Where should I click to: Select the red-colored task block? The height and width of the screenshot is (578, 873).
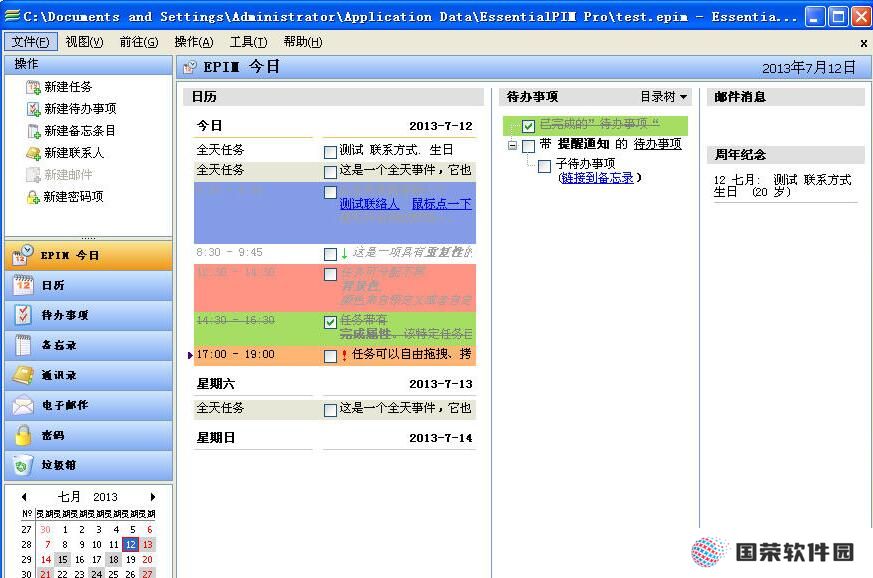(x=335, y=287)
